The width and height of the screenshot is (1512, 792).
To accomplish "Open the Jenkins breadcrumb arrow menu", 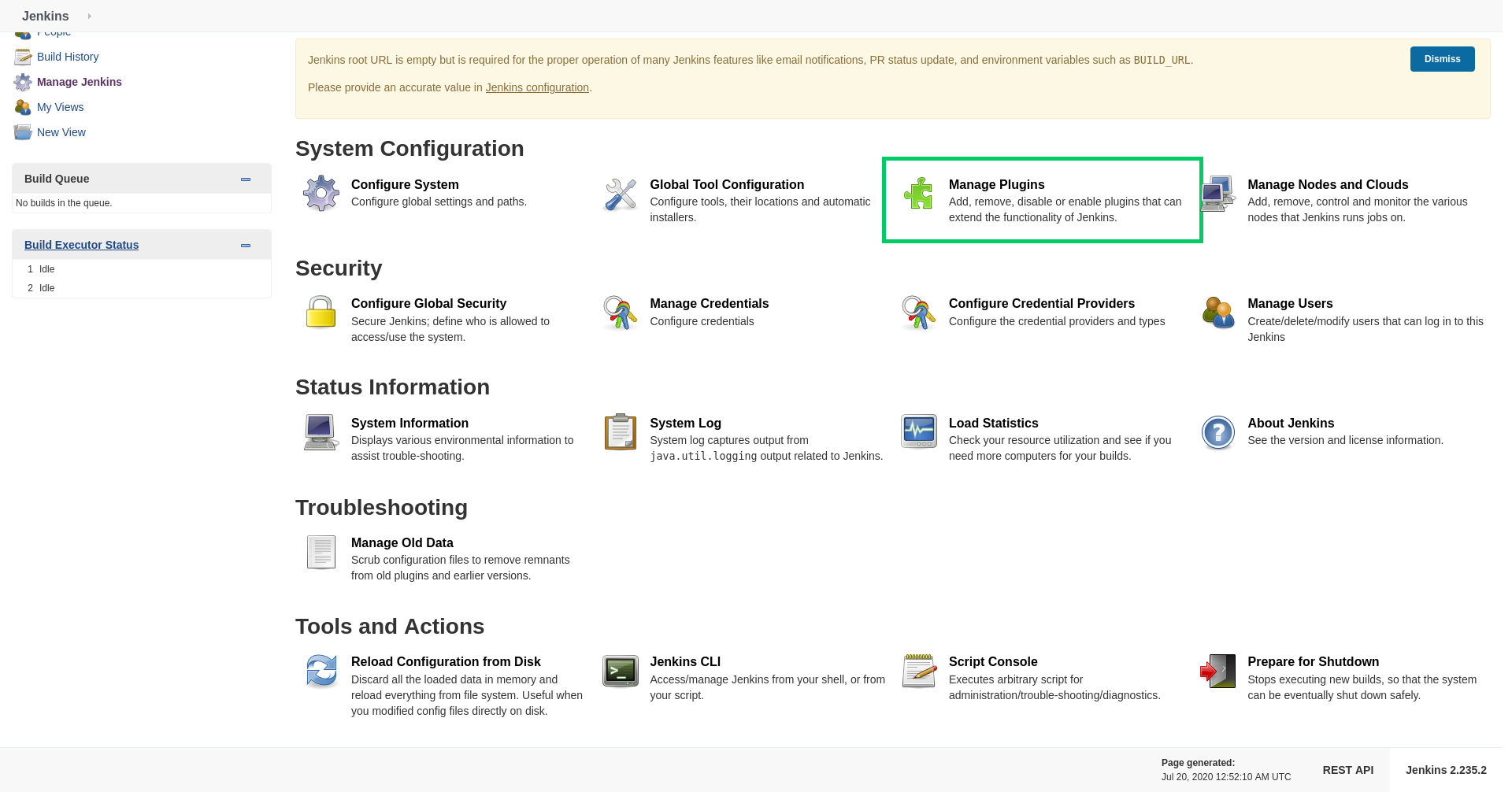I will (89, 16).
